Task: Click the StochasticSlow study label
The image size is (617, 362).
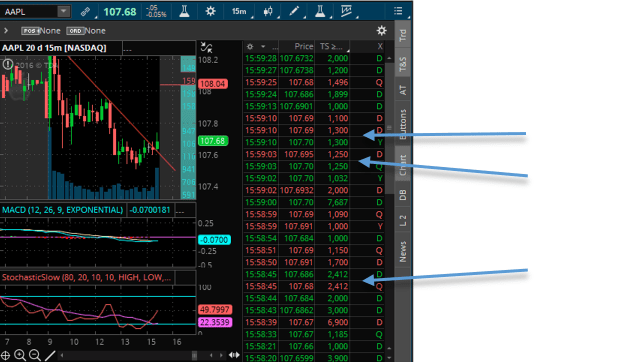Action: [86, 277]
